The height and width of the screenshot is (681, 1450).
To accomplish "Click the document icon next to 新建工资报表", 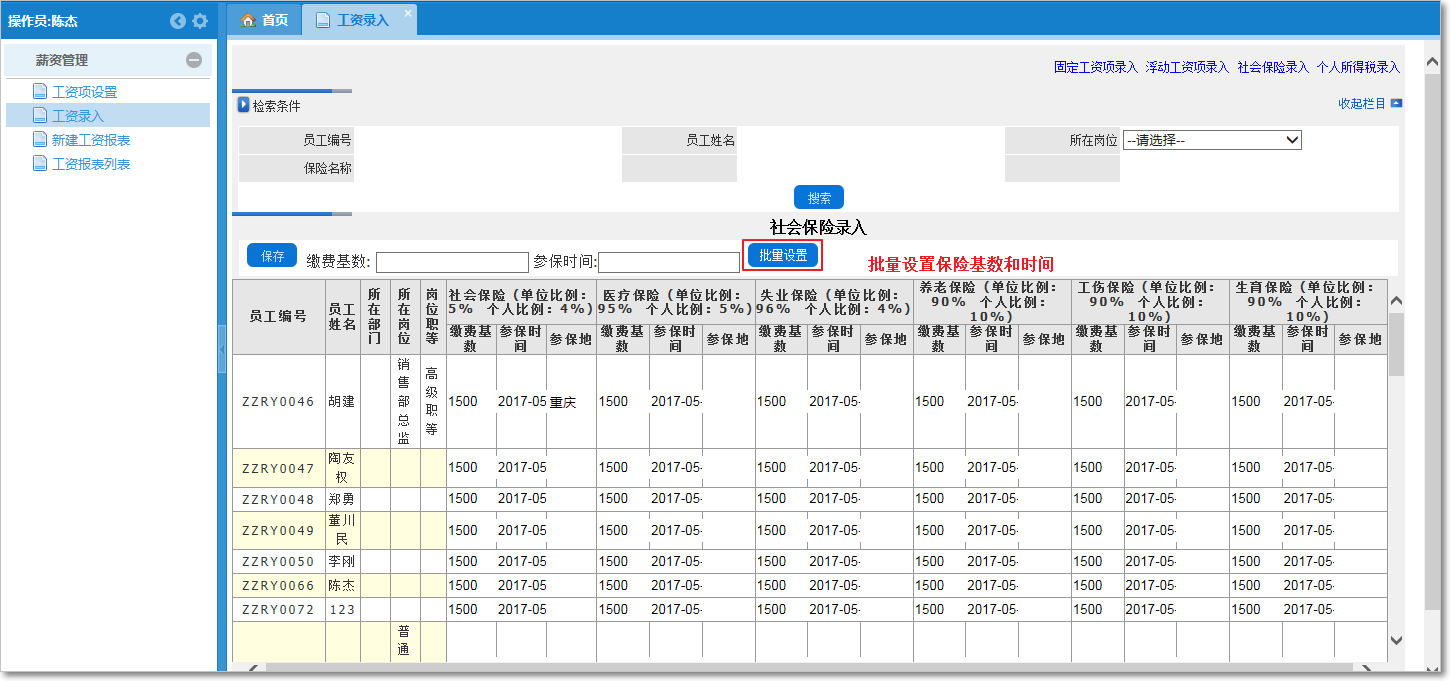I will click(x=40, y=139).
